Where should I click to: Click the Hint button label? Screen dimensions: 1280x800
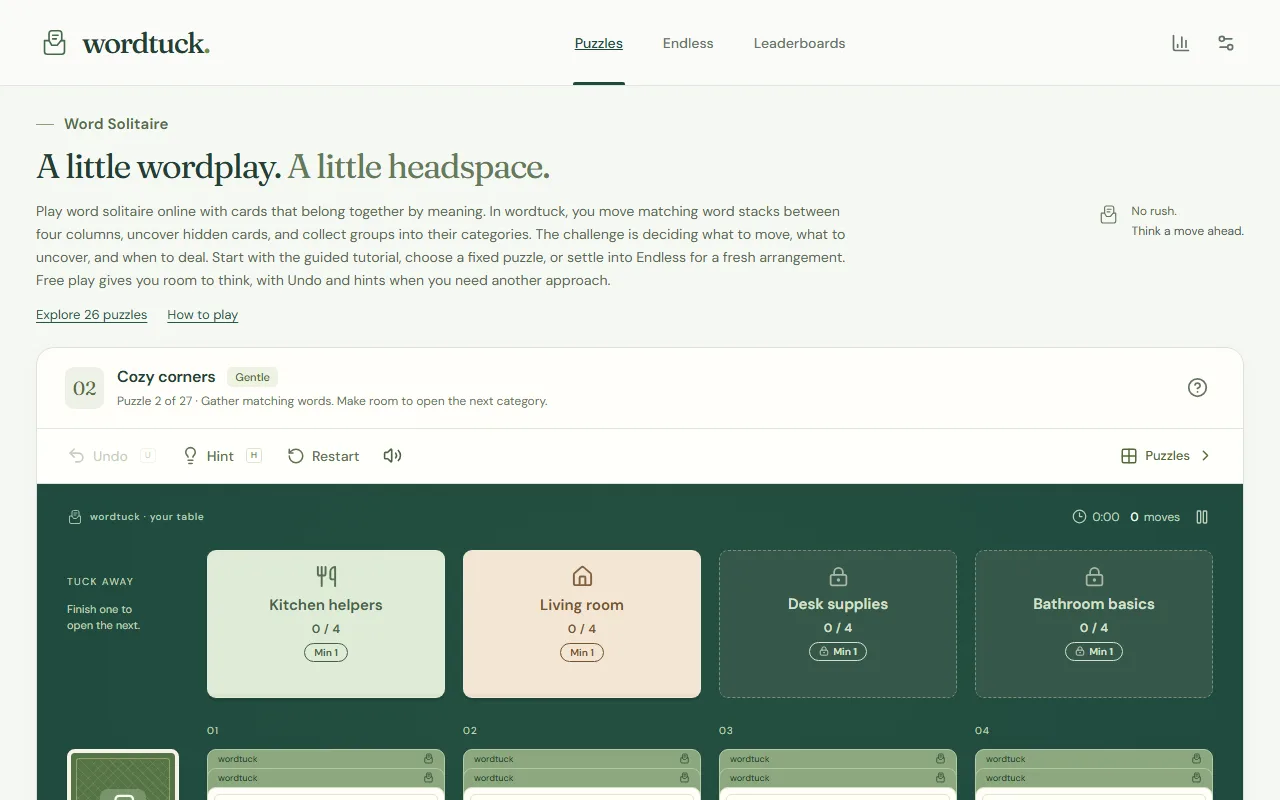220,456
